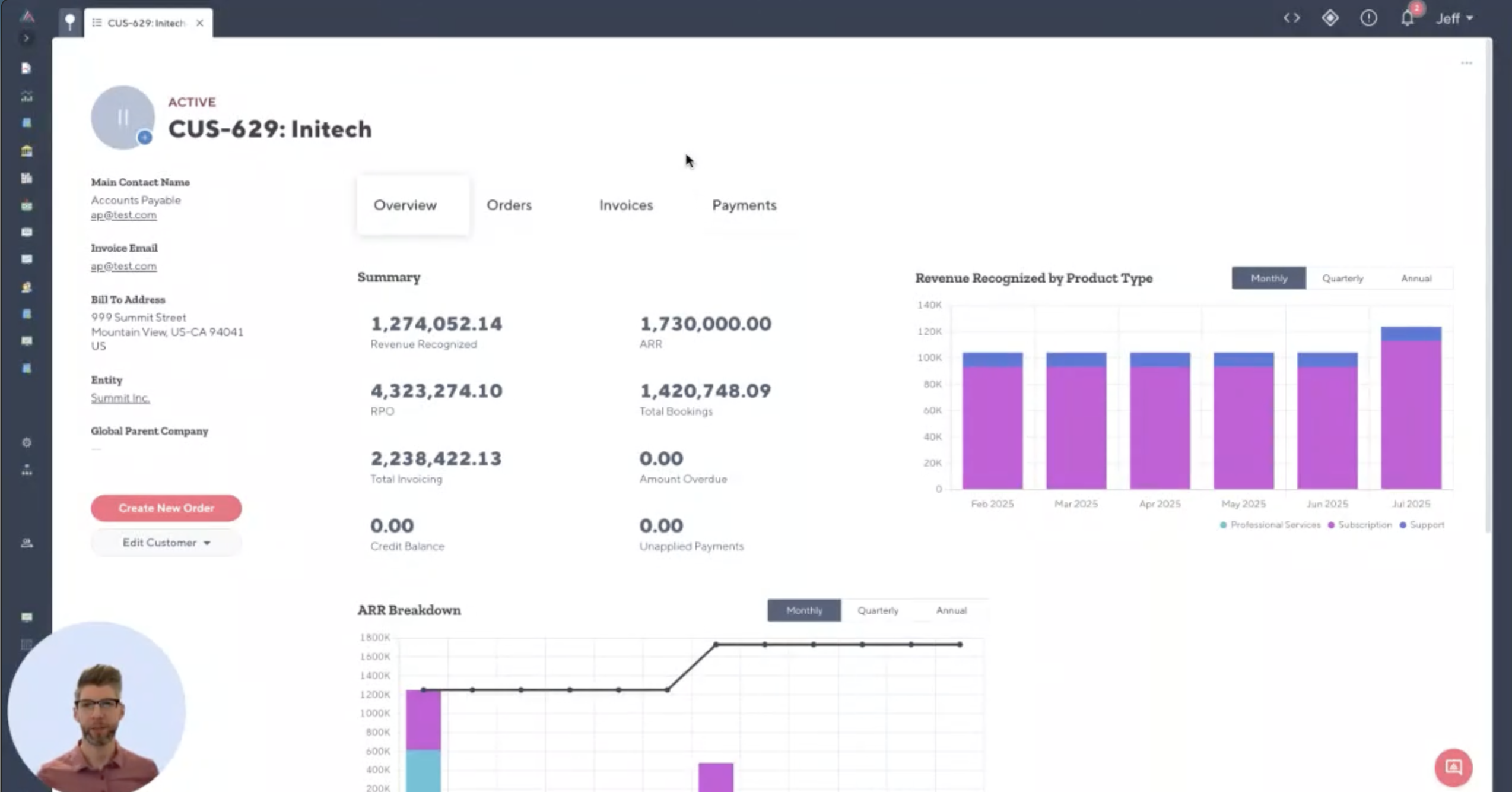Viewport: 1512px width, 792px height.
Task: Open the document sidebar icon
Action: coord(26,68)
